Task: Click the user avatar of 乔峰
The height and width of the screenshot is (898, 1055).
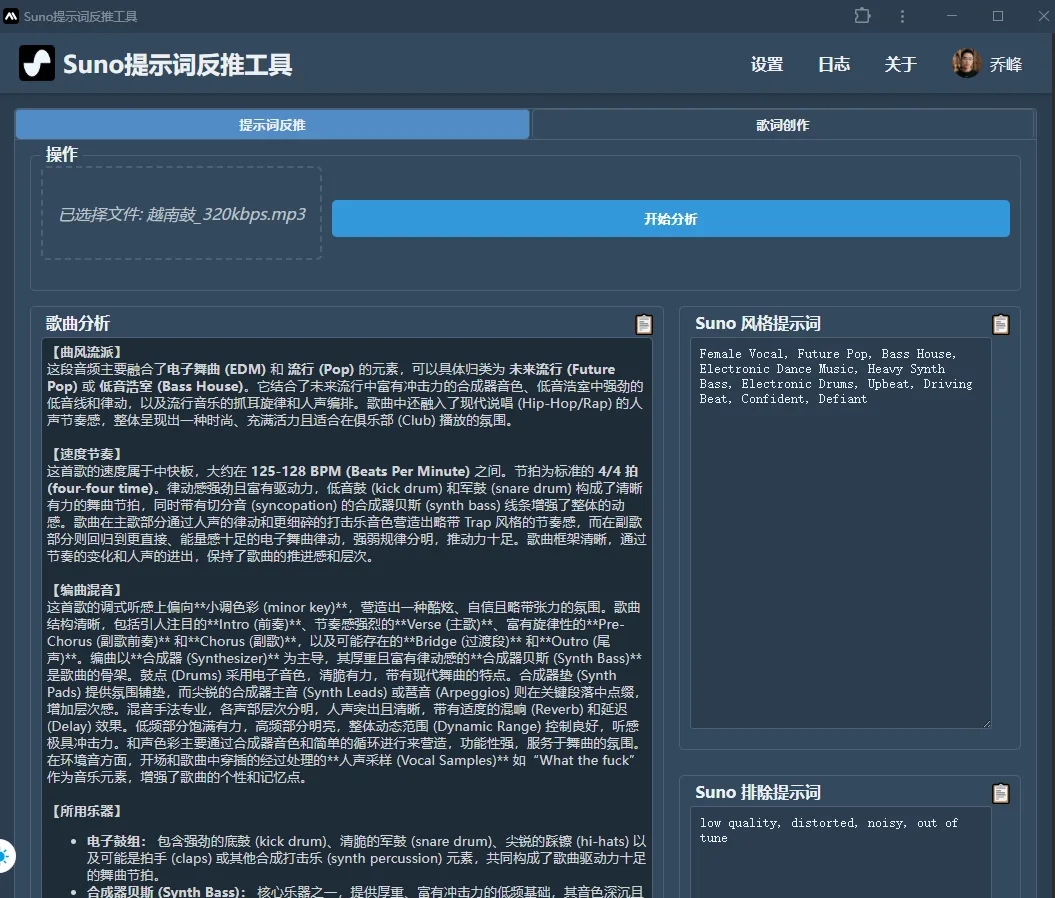Action: coord(966,63)
